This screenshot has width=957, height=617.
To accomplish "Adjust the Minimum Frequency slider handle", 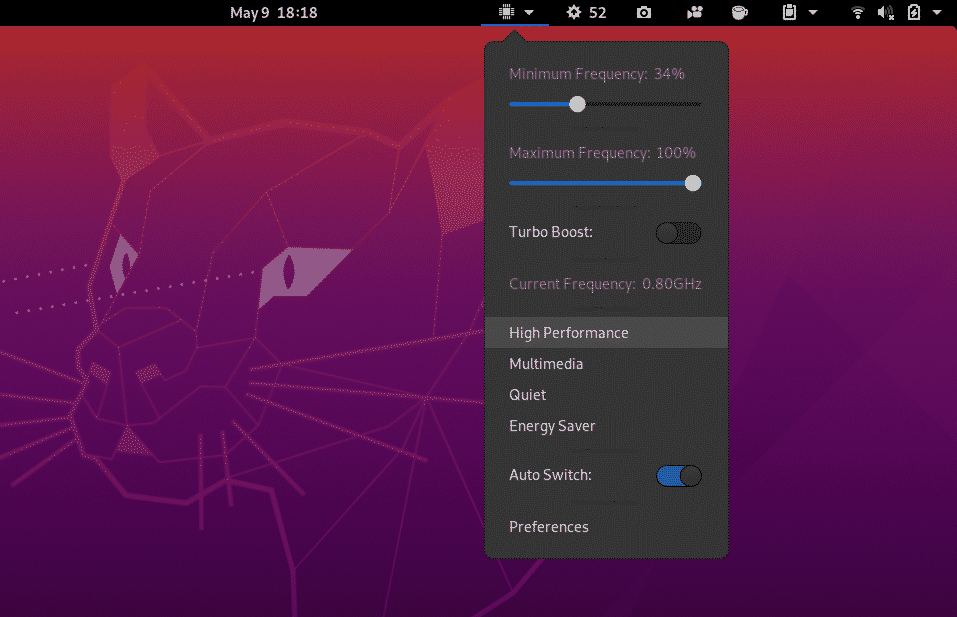I will coord(577,104).
